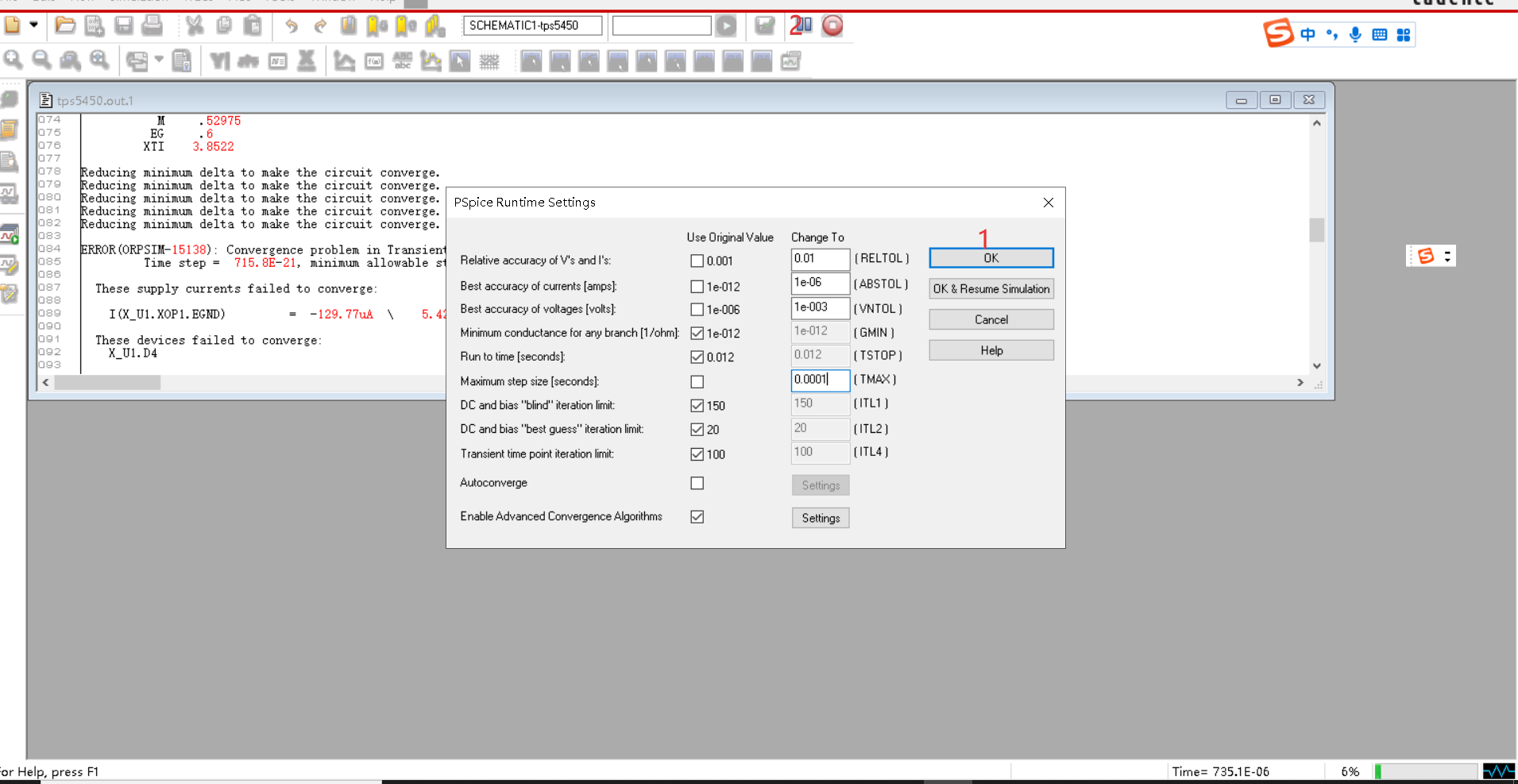Viewport: 1518px width, 784px height.
Task: Uncheck the ITL1 original value 150 checkbox
Action: 697,406
